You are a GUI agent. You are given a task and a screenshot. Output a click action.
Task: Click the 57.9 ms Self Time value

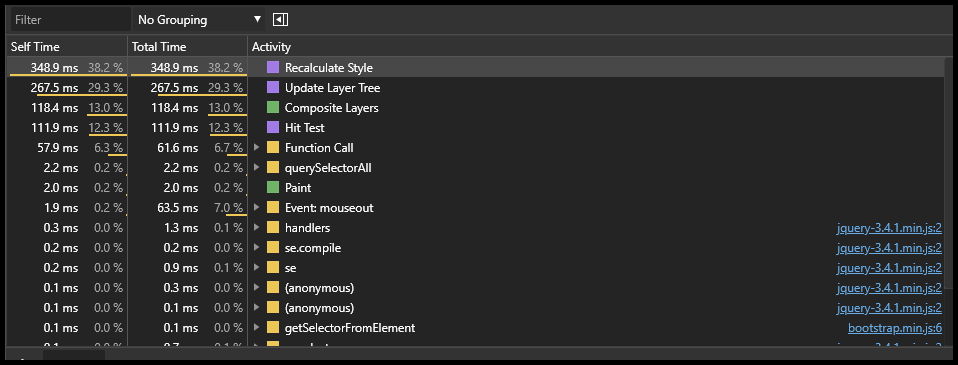click(59, 147)
